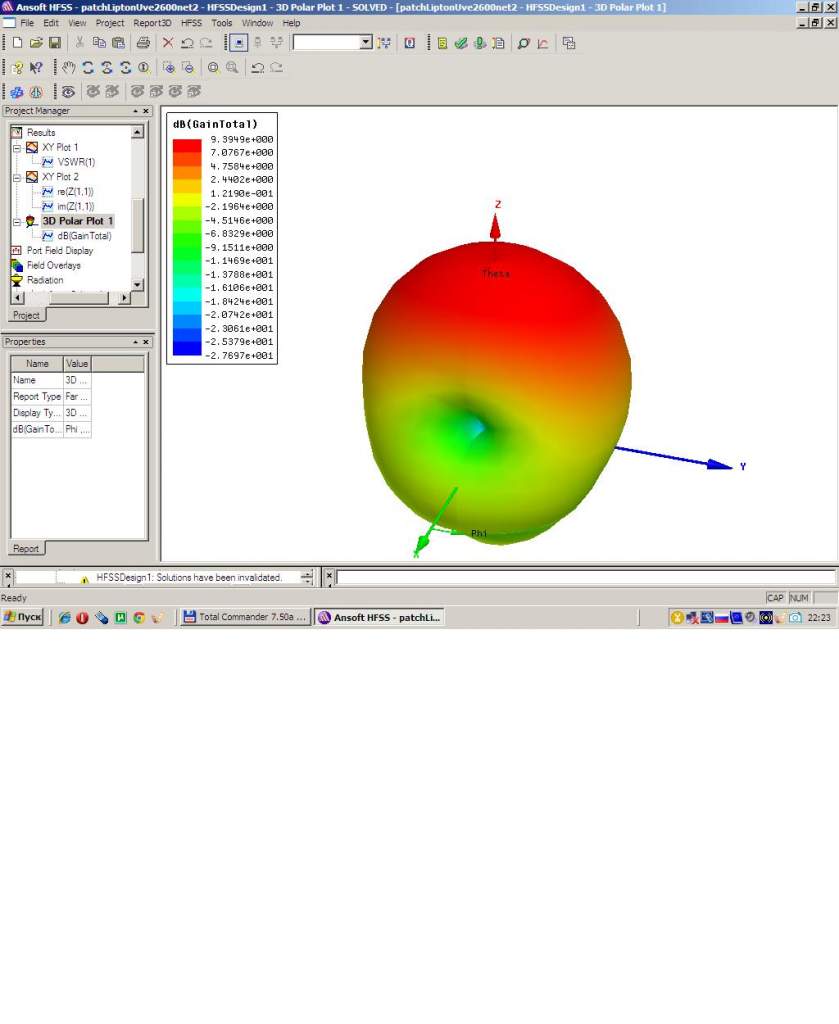Click the progress window input field at bottom
Viewport: 839px width, 1024px height.
[586, 577]
